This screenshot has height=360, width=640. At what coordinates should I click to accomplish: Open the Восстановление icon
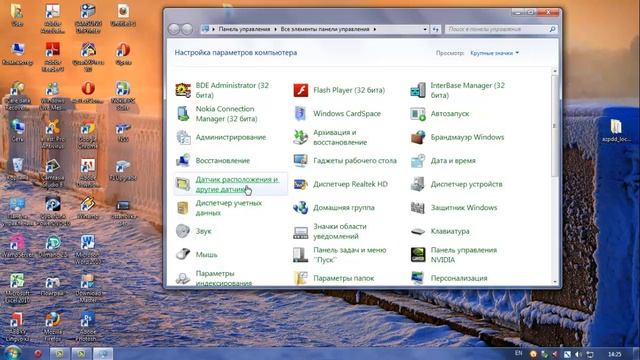pos(183,160)
